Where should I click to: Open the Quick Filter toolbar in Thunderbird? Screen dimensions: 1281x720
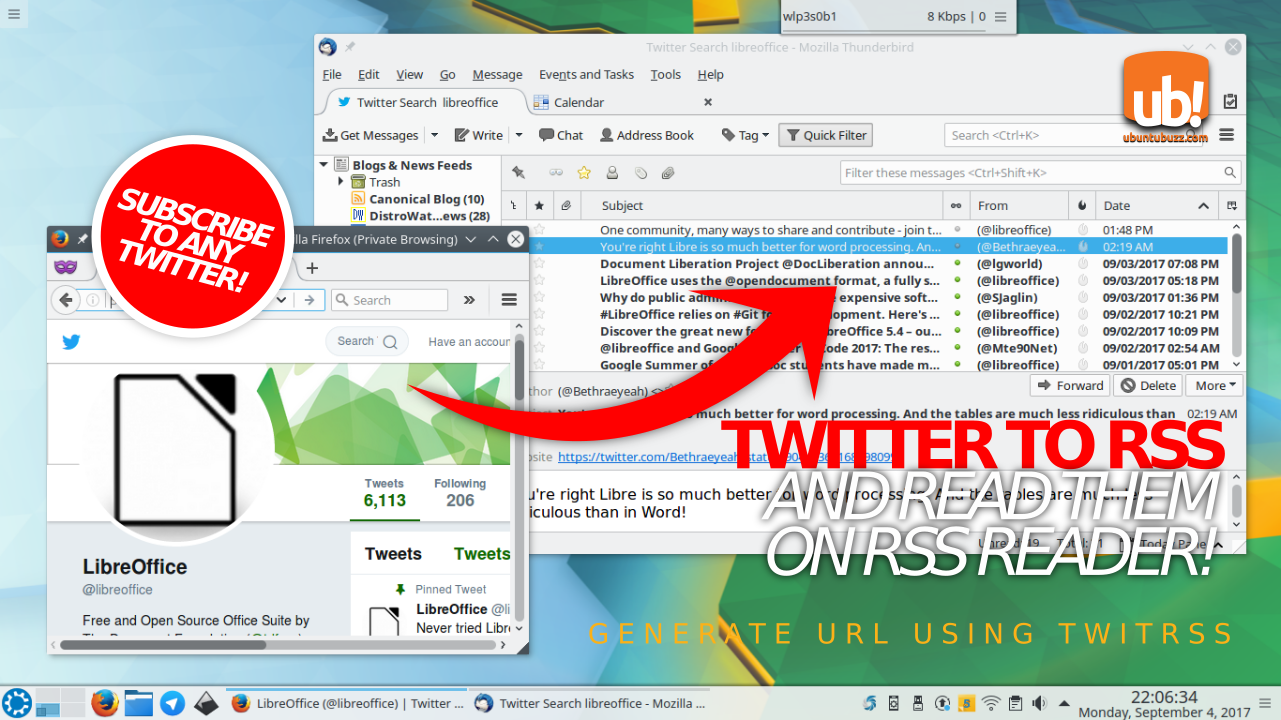tap(825, 134)
